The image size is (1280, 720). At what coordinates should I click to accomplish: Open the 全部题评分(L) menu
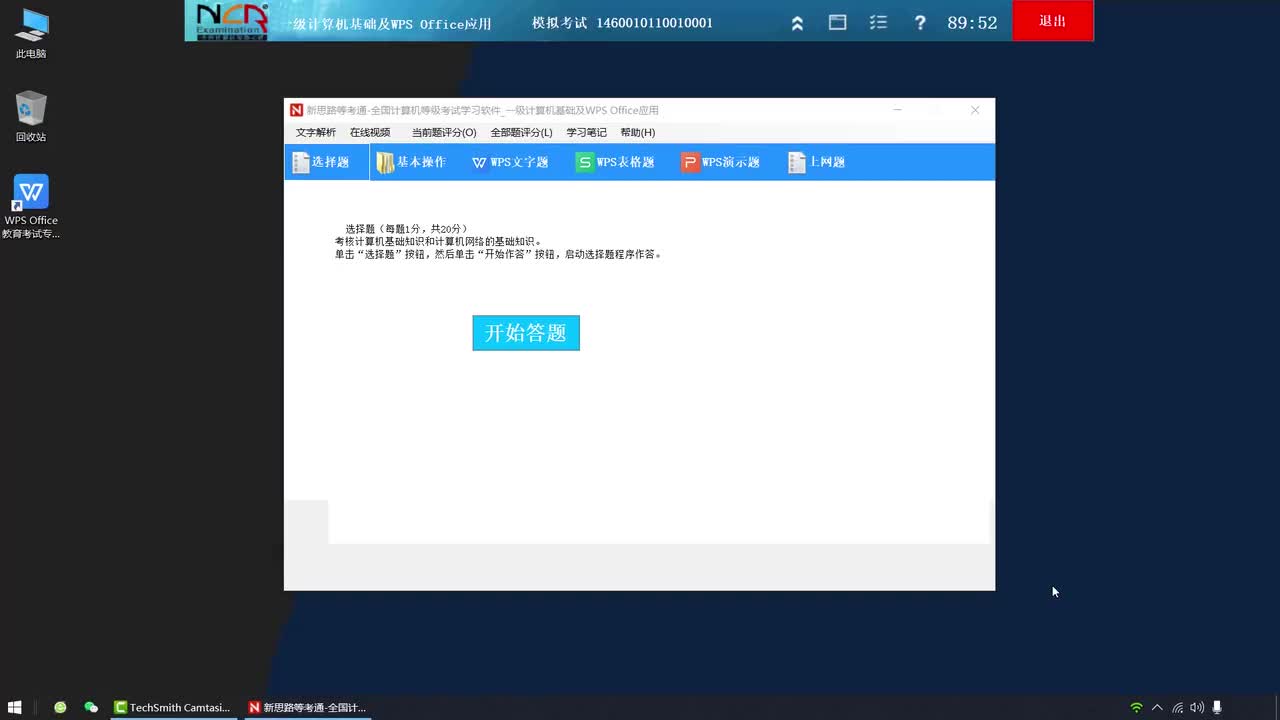[x=521, y=132]
